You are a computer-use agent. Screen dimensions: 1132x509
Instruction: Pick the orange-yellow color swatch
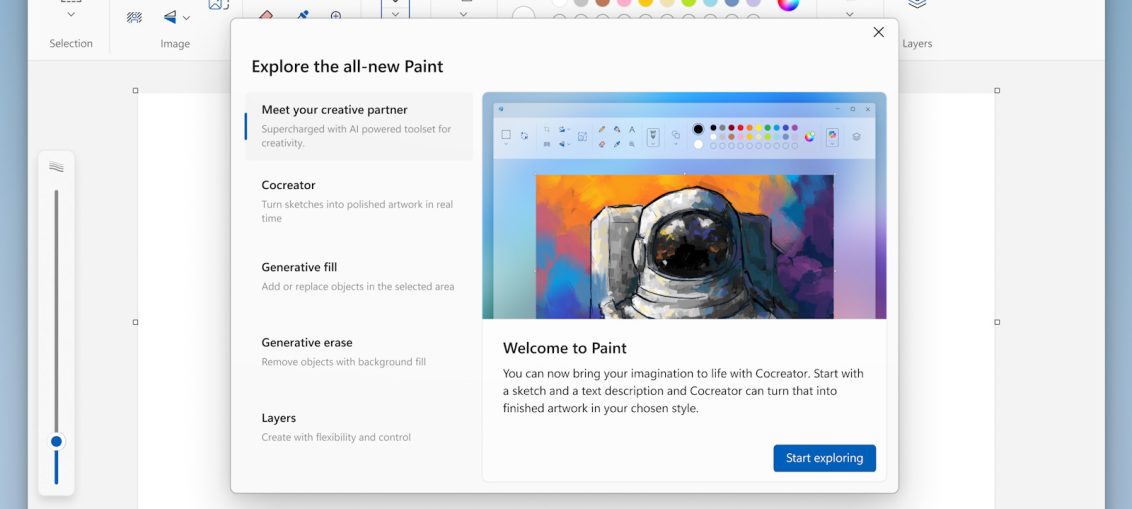[645, 2]
